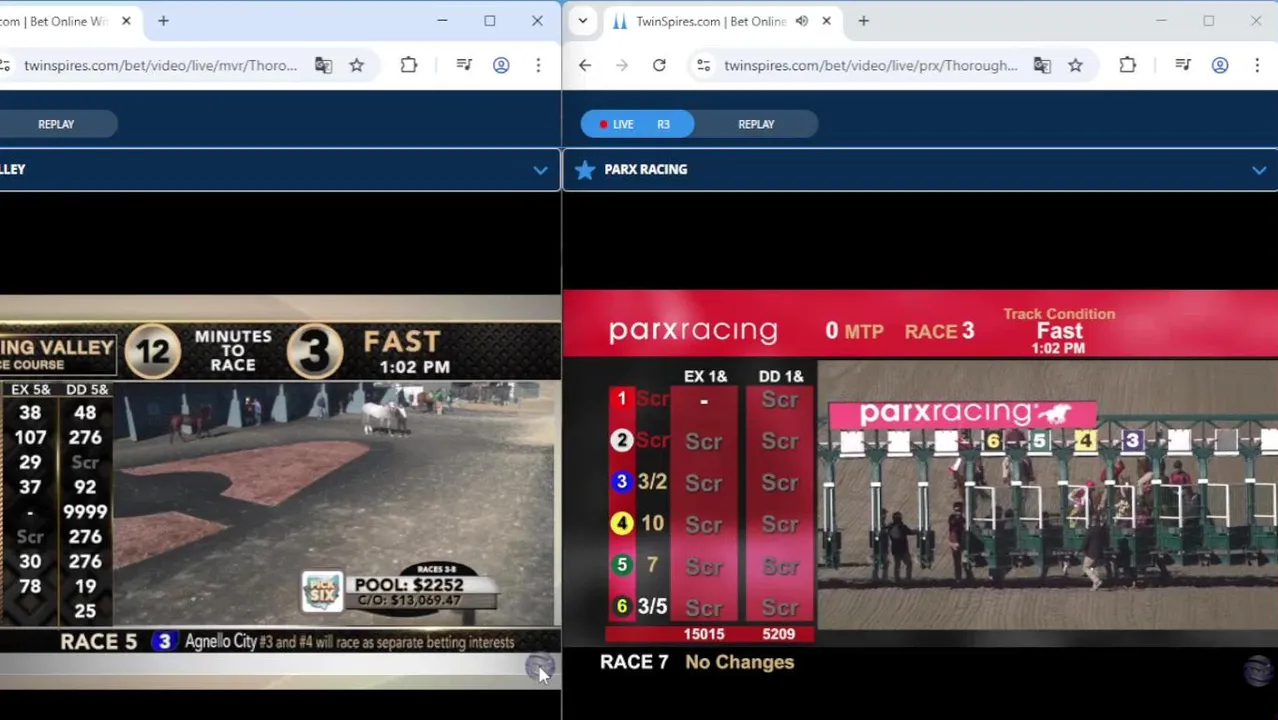Viewport: 1278px width, 720px height.
Task: Click site info icon in left address bar
Action: [x=5, y=65]
